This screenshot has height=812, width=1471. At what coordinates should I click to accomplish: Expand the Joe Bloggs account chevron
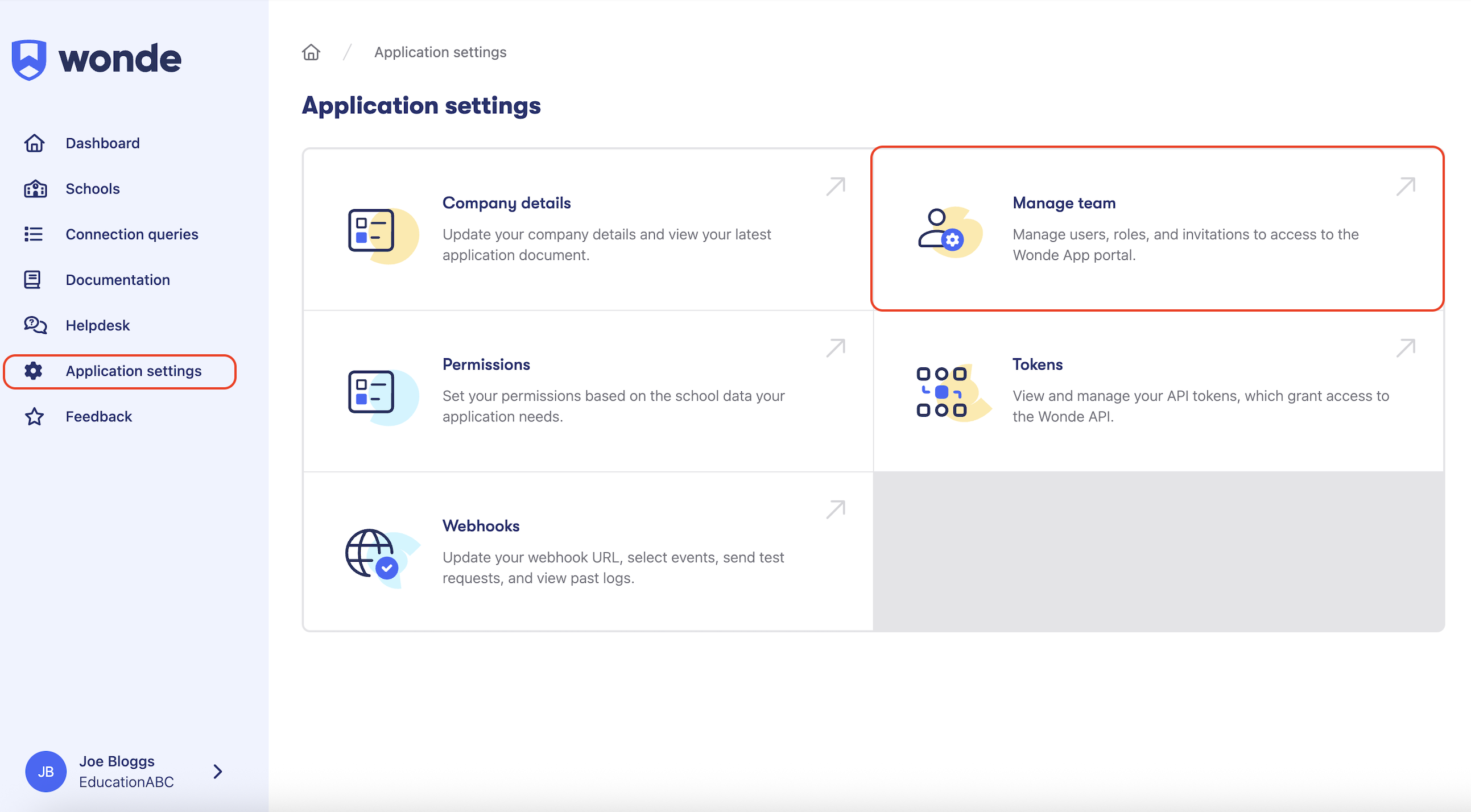pyautogui.click(x=217, y=772)
